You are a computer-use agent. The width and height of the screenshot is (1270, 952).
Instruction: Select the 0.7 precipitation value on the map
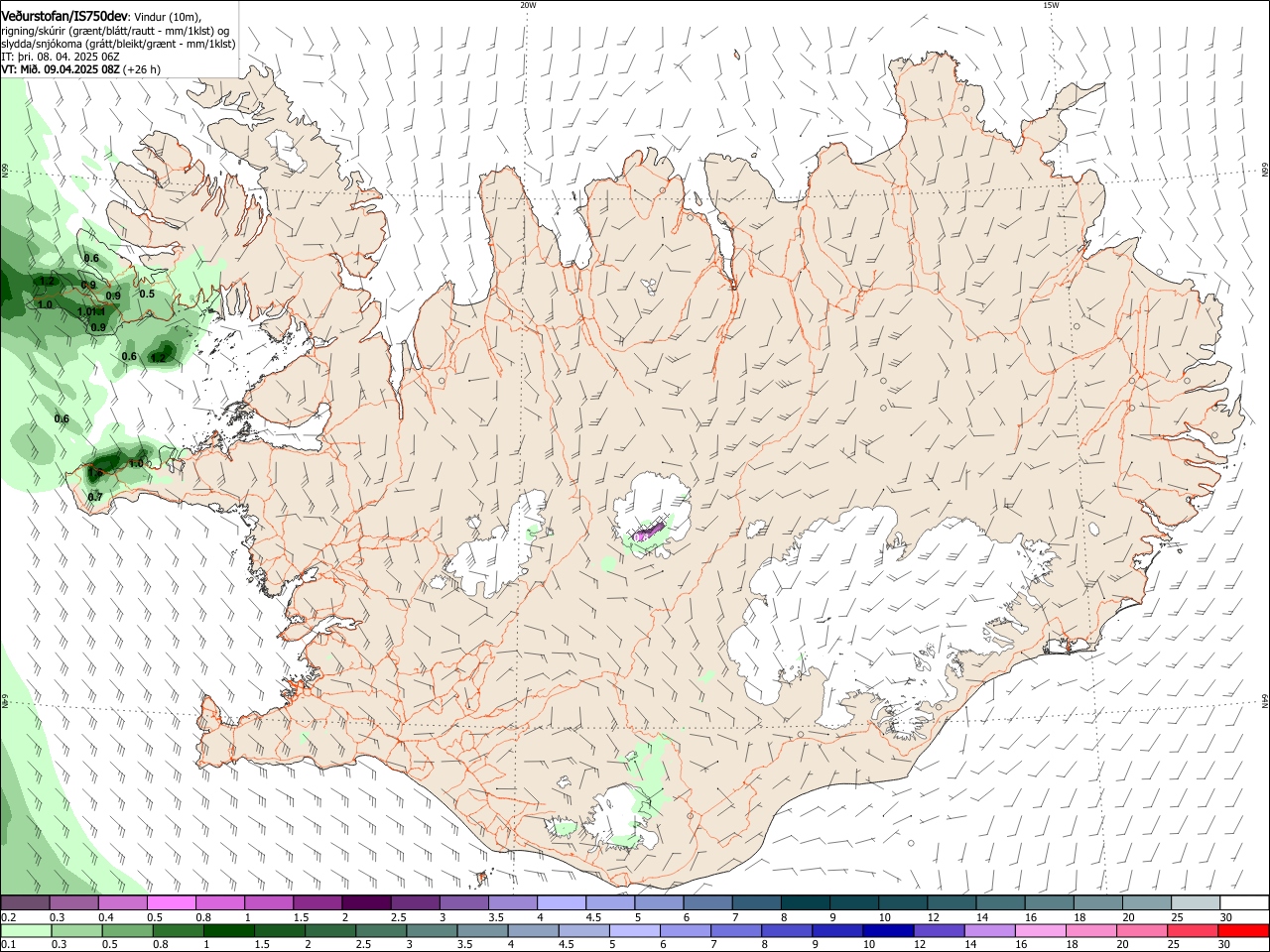[95, 497]
